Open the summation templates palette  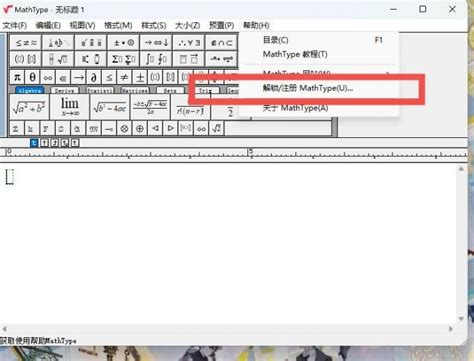124,59
